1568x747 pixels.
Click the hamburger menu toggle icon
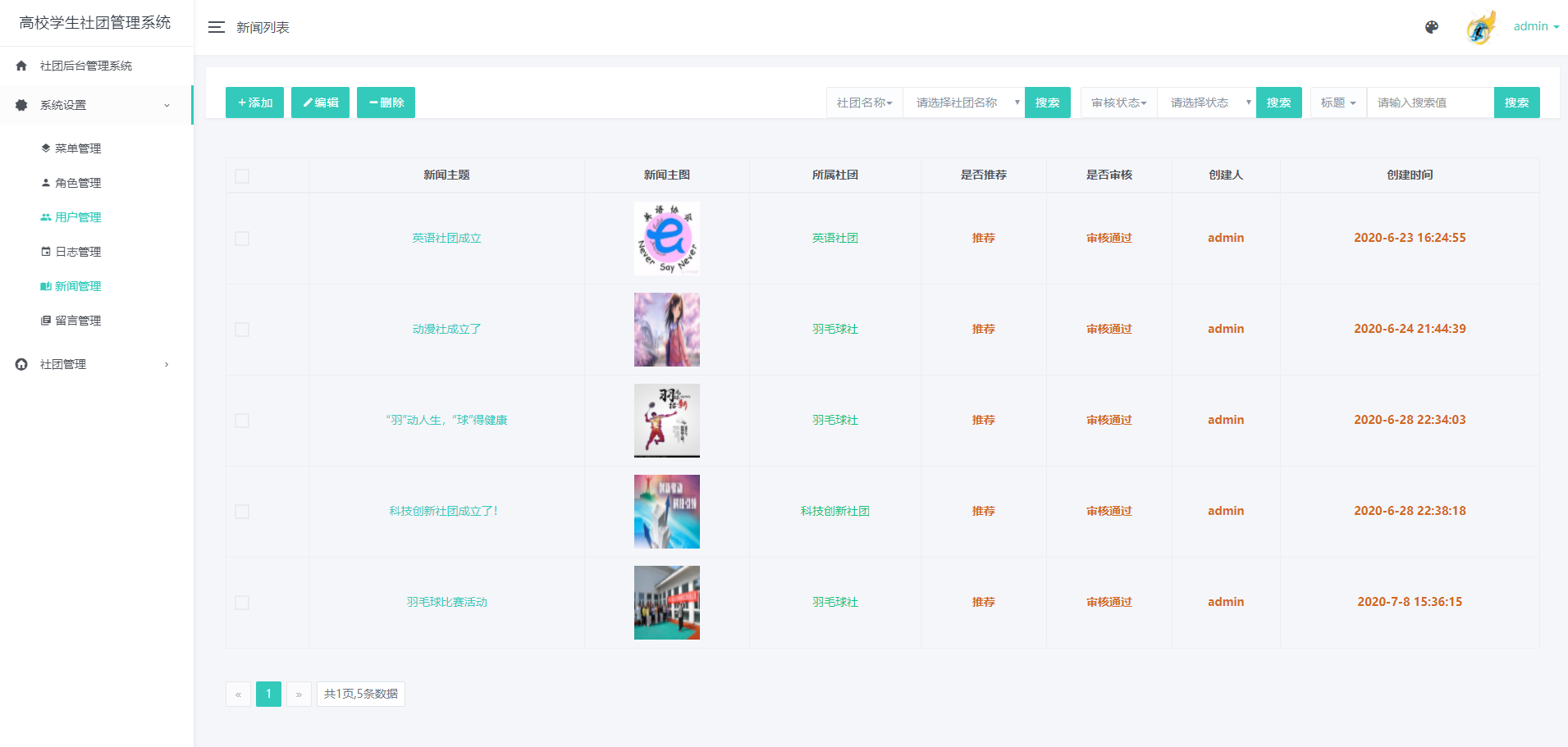click(217, 27)
